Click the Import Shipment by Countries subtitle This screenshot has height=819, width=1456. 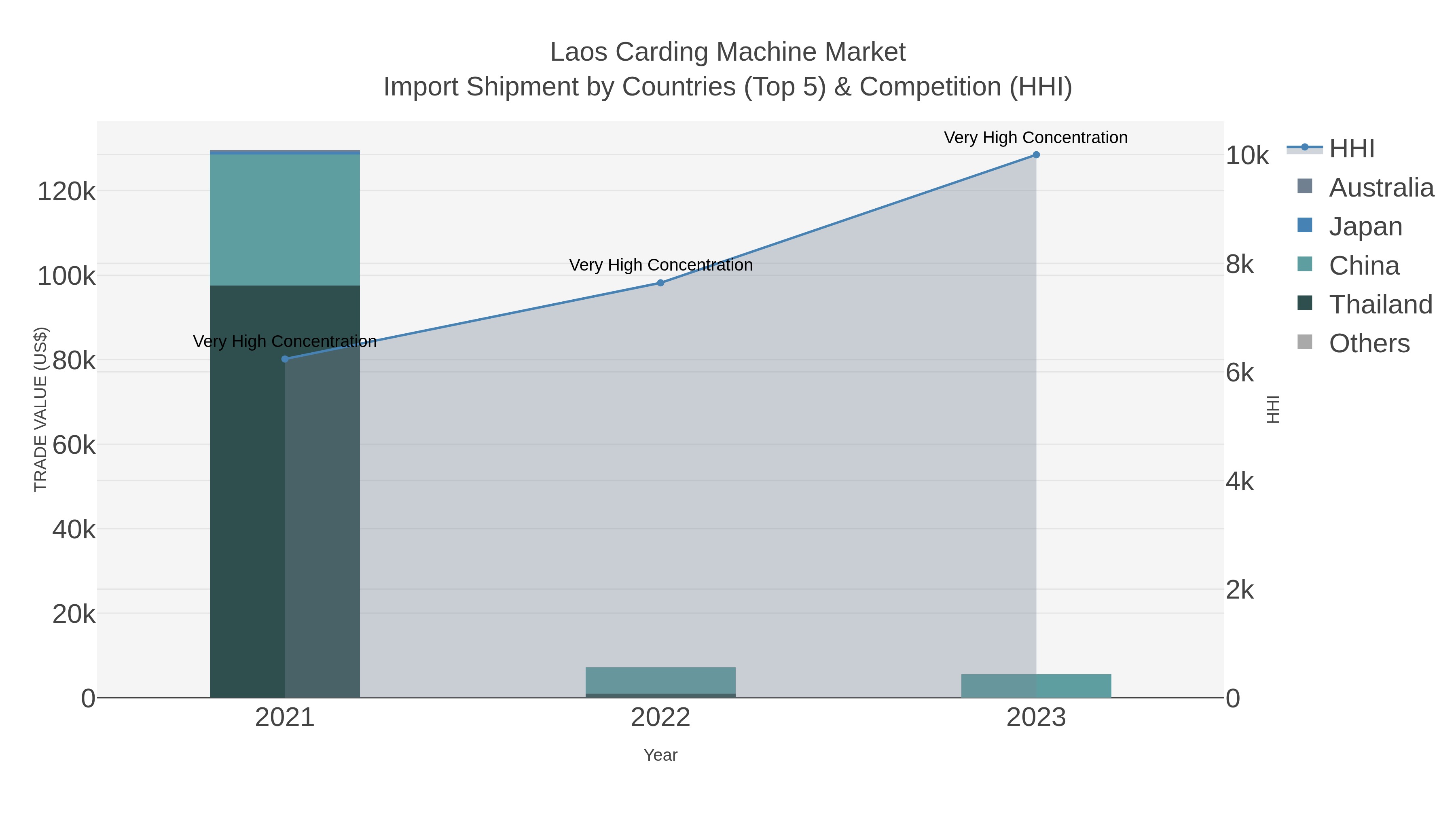pyautogui.click(x=728, y=87)
